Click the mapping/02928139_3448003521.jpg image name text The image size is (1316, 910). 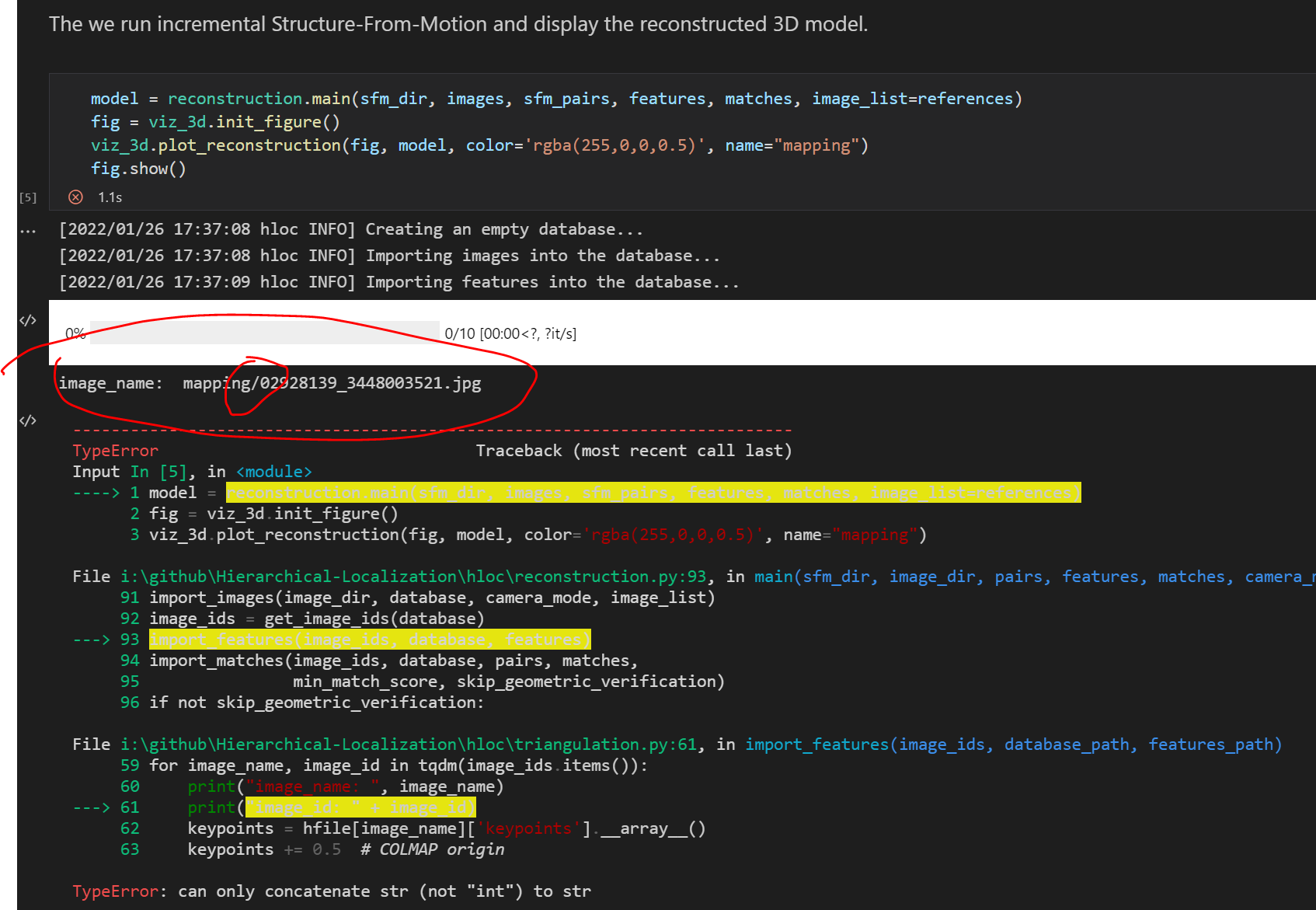point(332,382)
